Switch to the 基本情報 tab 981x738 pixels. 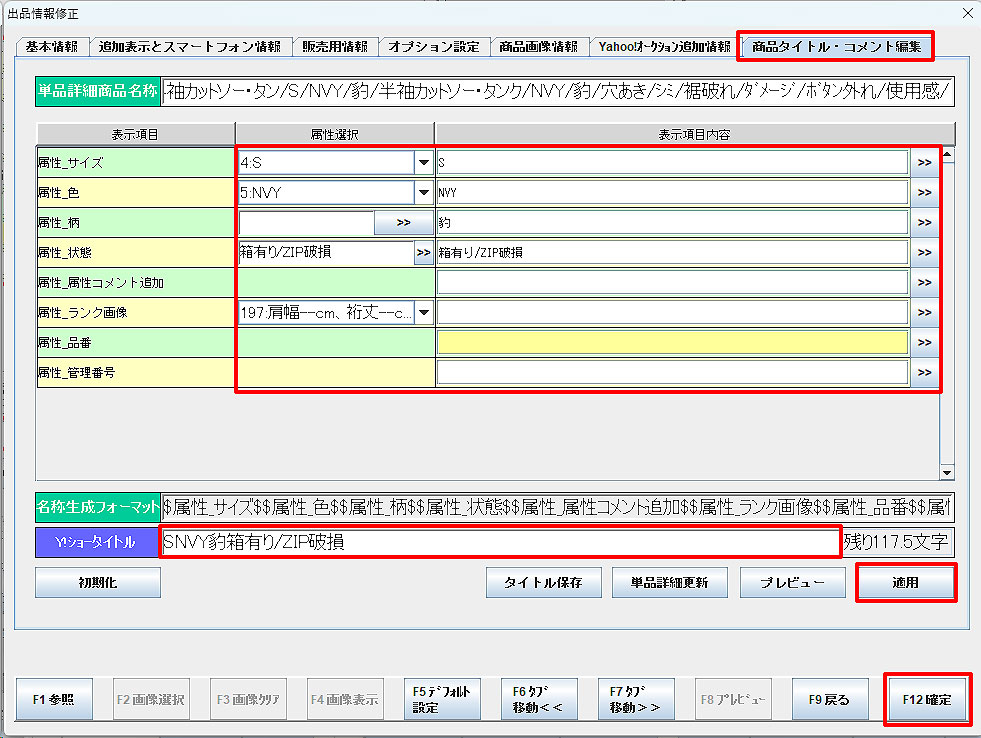[x=52, y=47]
